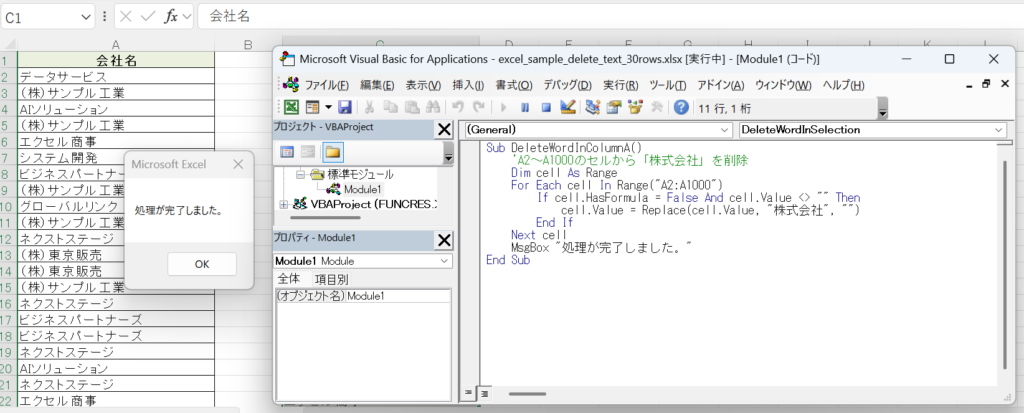Click the (オブジェクト名) Module1 value field

click(x=398, y=295)
